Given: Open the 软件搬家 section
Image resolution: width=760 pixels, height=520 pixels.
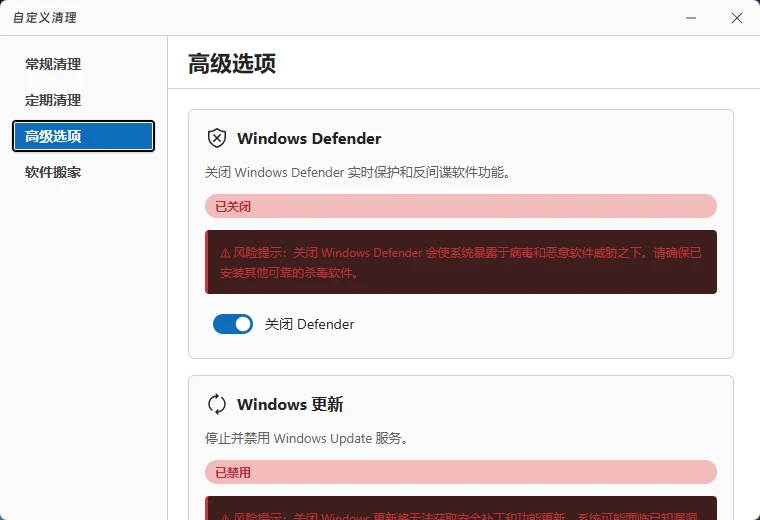Looking at the screenshot, I should click(83, 172).
